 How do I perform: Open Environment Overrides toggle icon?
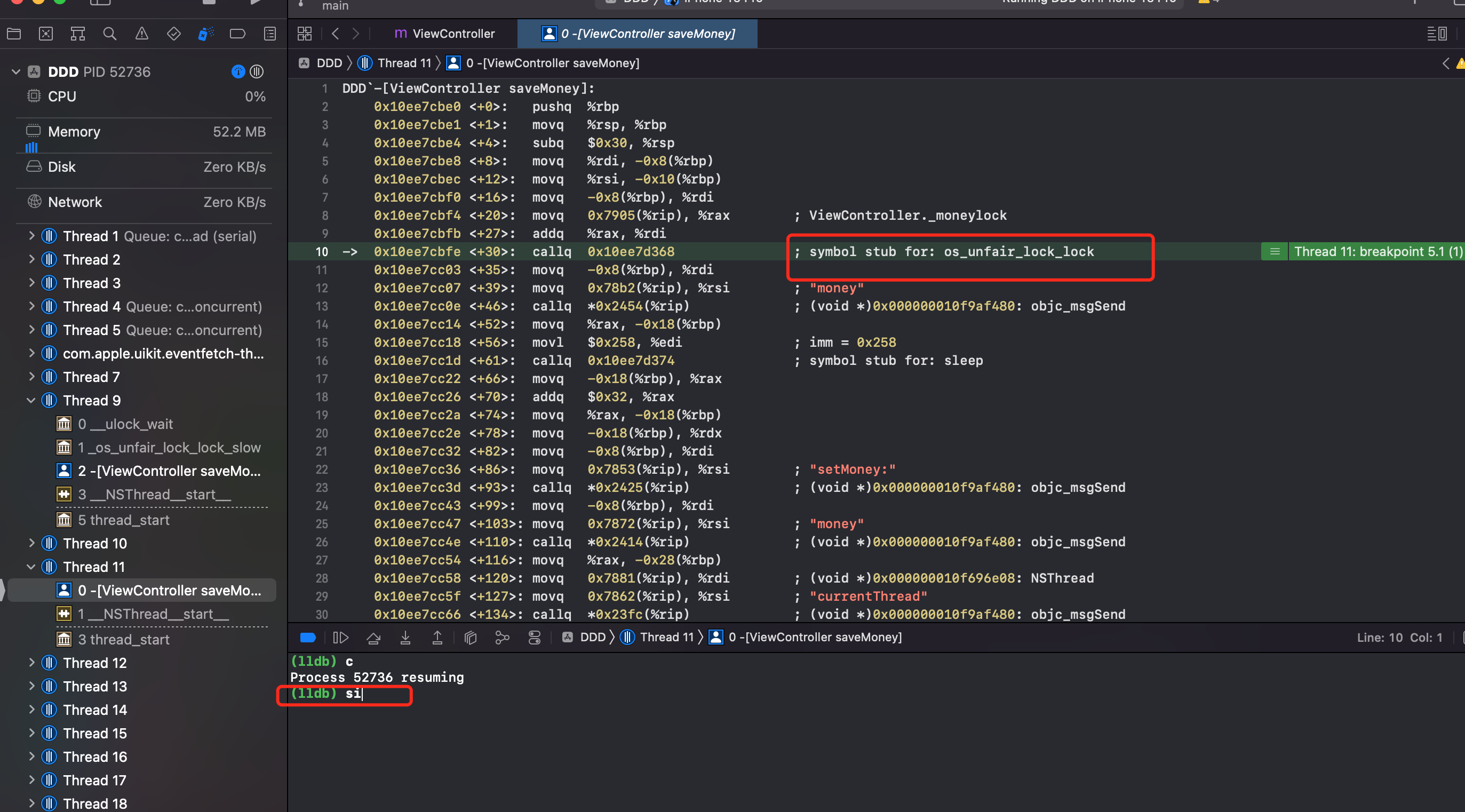535,638
